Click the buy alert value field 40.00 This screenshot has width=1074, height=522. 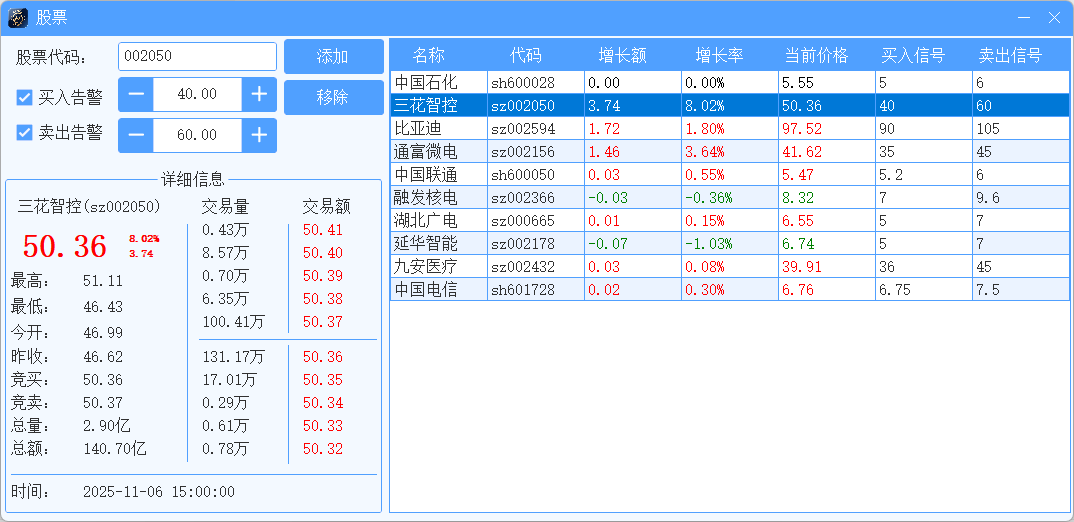coord(197,95)
